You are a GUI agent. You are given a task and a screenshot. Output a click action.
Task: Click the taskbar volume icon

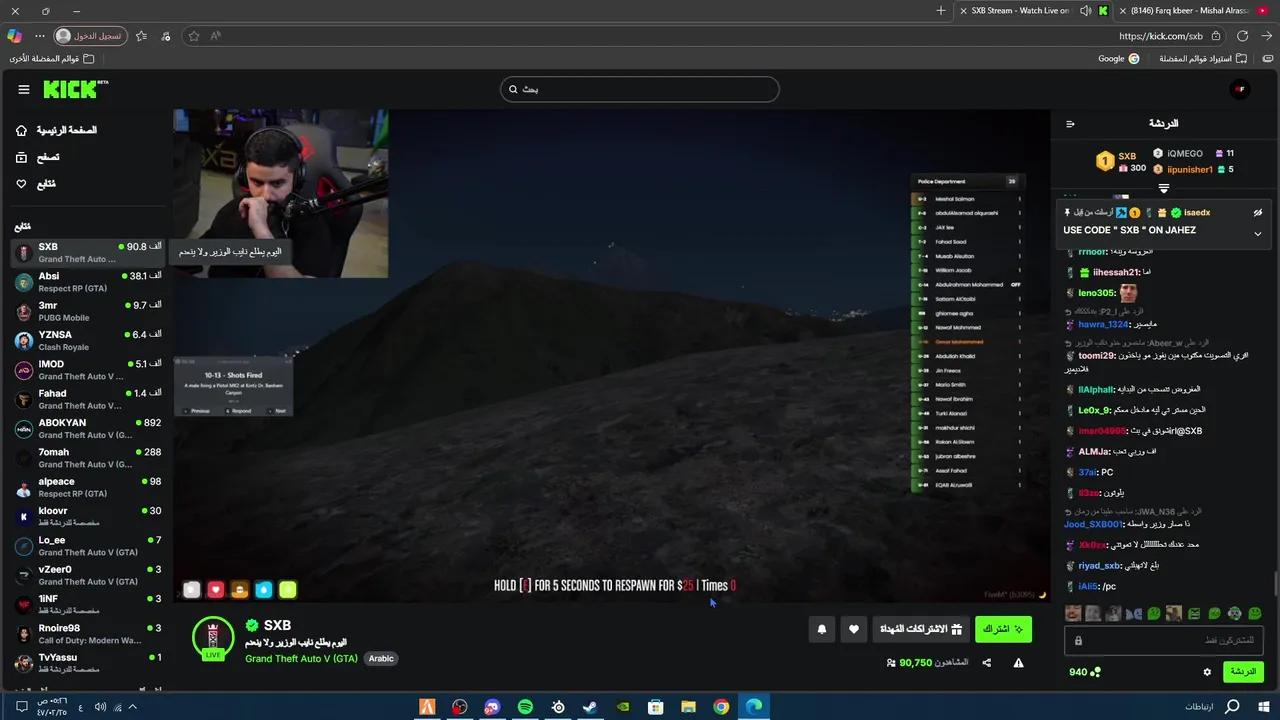pyautogui.click(x=100, y=707)
